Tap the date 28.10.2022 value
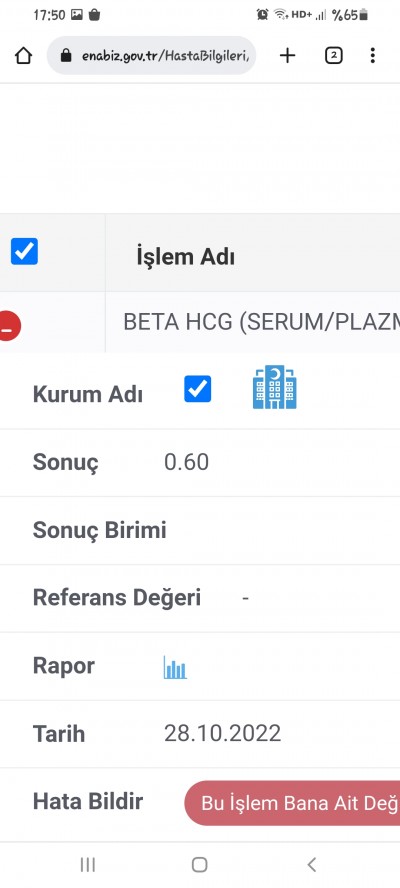400x888 pixels. (x=223, y=733)
